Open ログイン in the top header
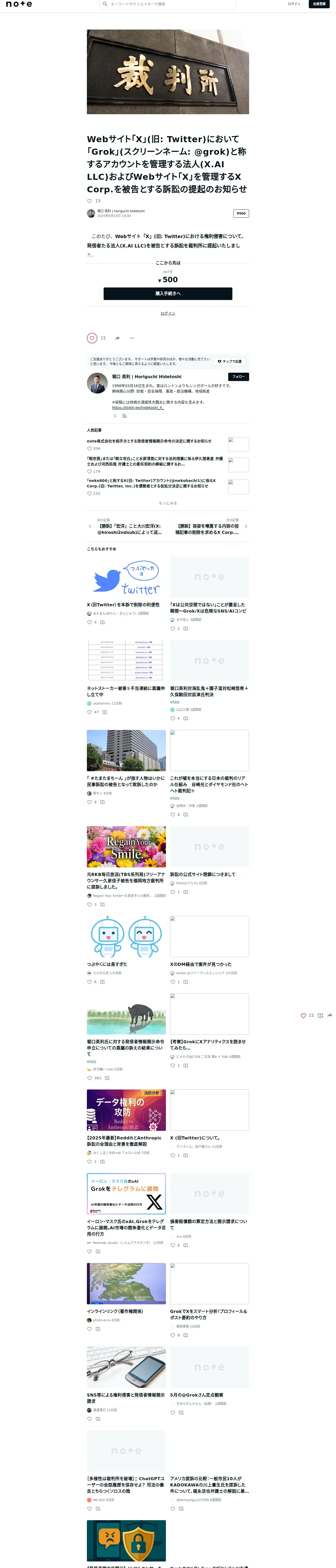Screen dimensions: 336x1568 (x=294, y=4)
